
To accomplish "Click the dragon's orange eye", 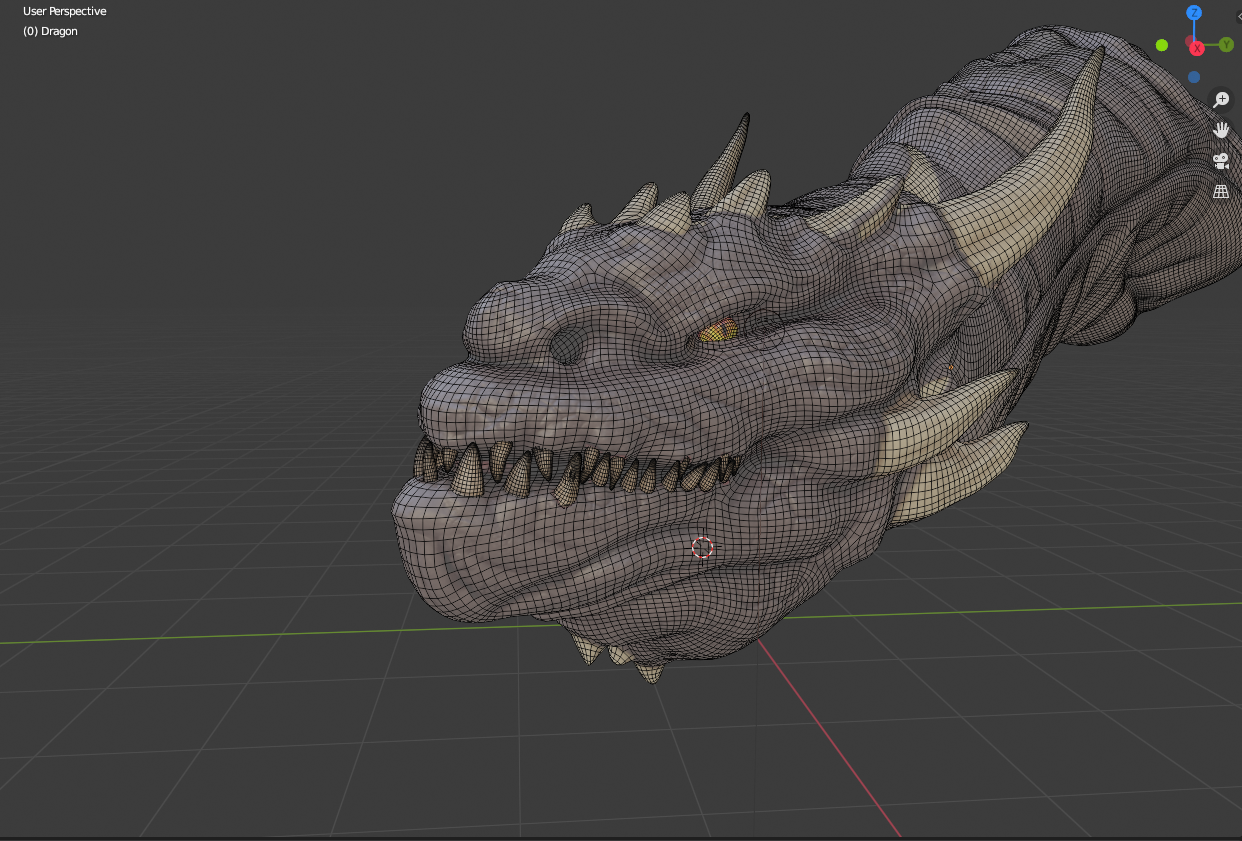I will pos(717,331).
